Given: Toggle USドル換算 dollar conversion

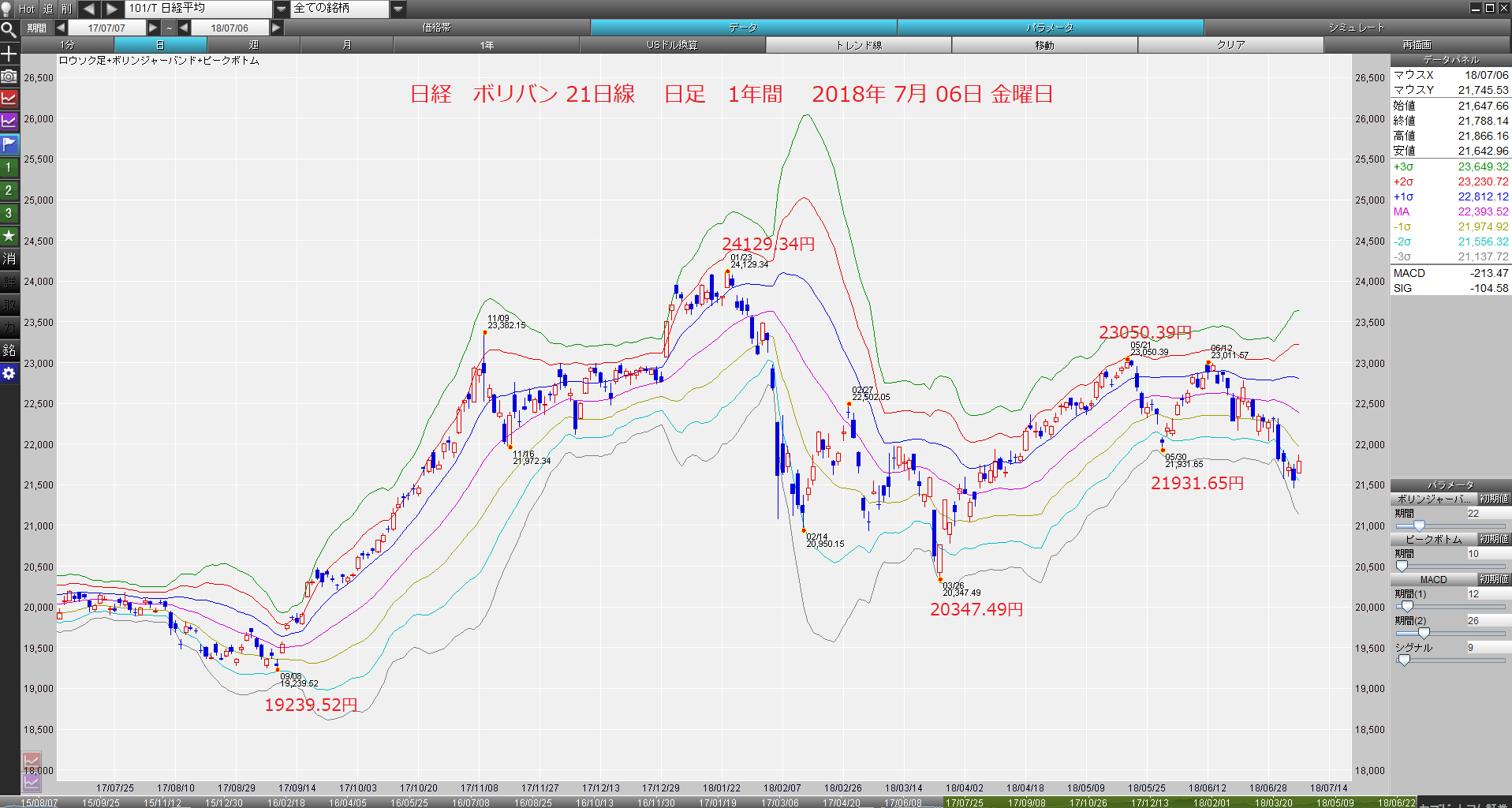Looking at the screenshot, I should 672,45.
